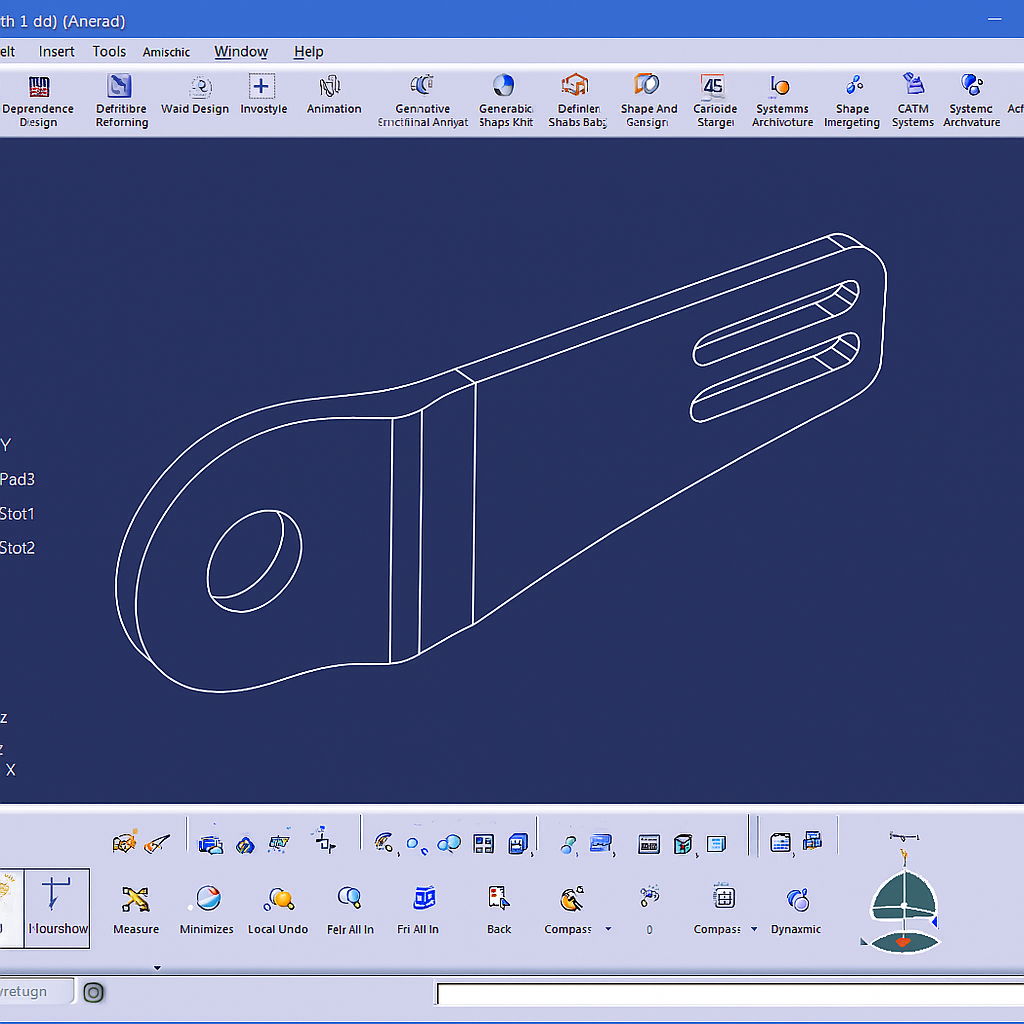Image resolution: width=1024 pixels, height=1024 pixels.
Task: Open the Deprendence Design workbench icon
Action: (x=39, y=86)
